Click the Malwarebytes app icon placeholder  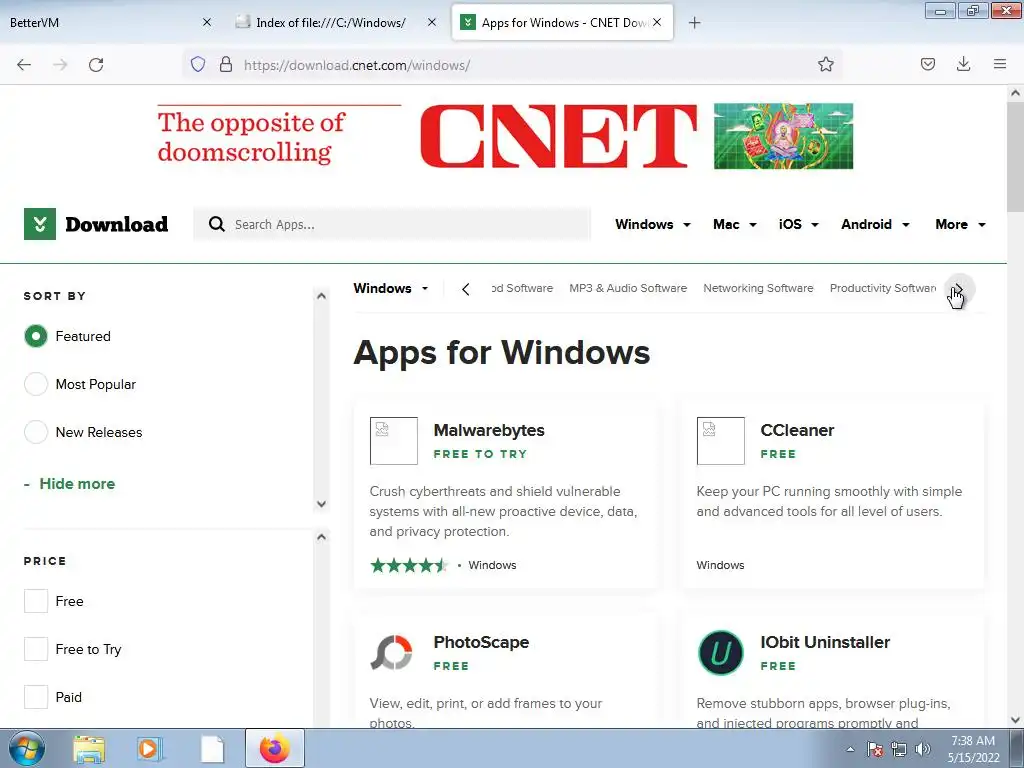coord(394,441)
